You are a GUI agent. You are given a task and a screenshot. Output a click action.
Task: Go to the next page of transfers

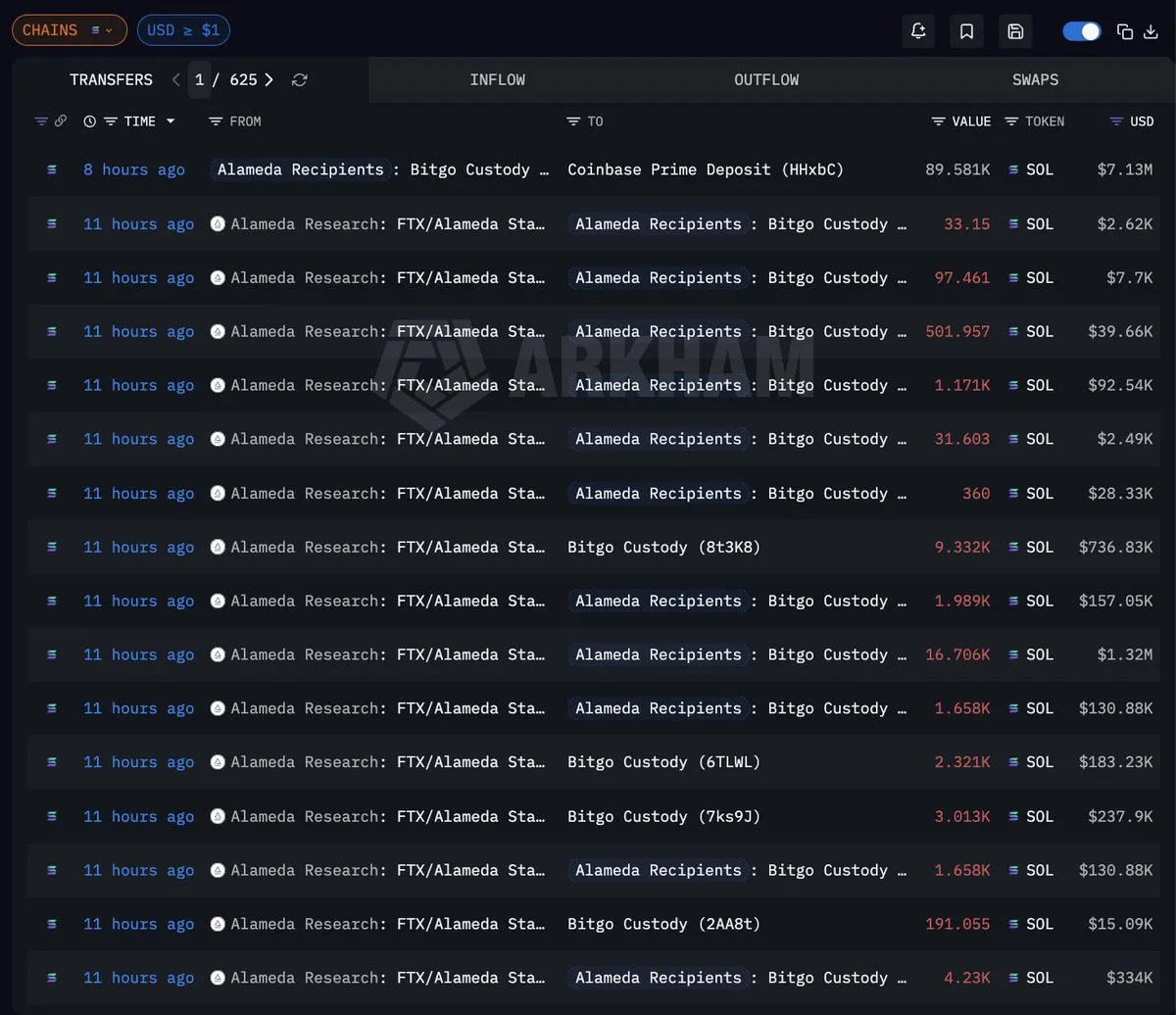point(269,80)
